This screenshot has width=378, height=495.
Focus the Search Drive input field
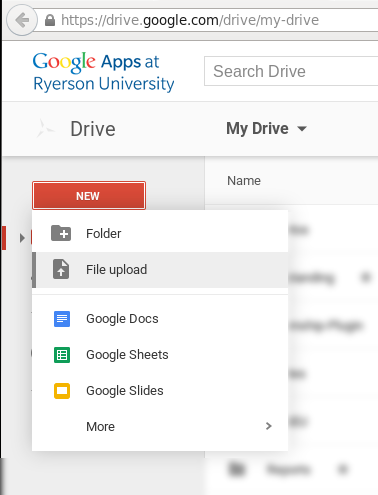pyautogui.click(x=291, y=71)
